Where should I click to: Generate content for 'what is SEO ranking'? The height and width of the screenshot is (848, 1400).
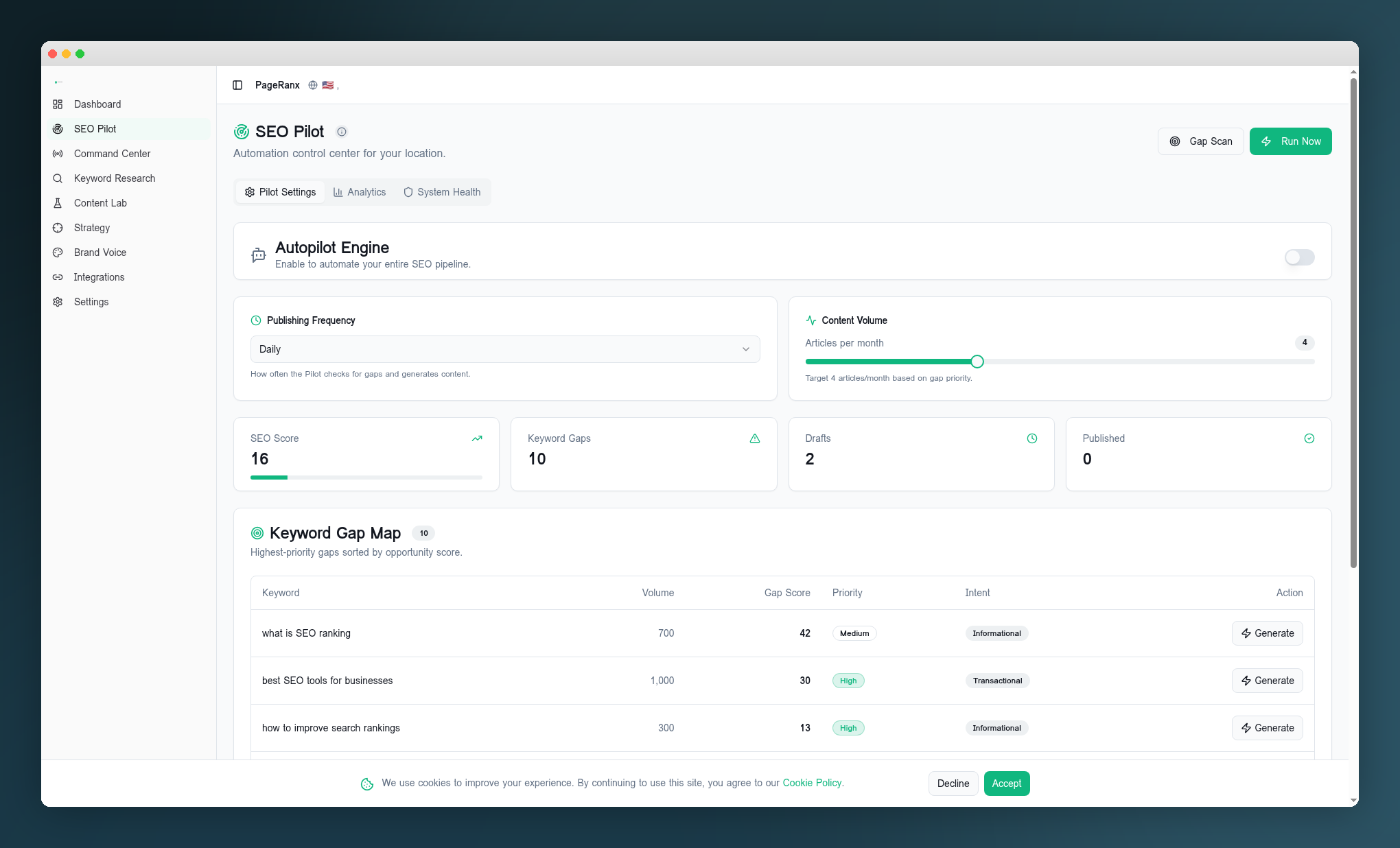pyautogui.click(x=1267, y=633)
